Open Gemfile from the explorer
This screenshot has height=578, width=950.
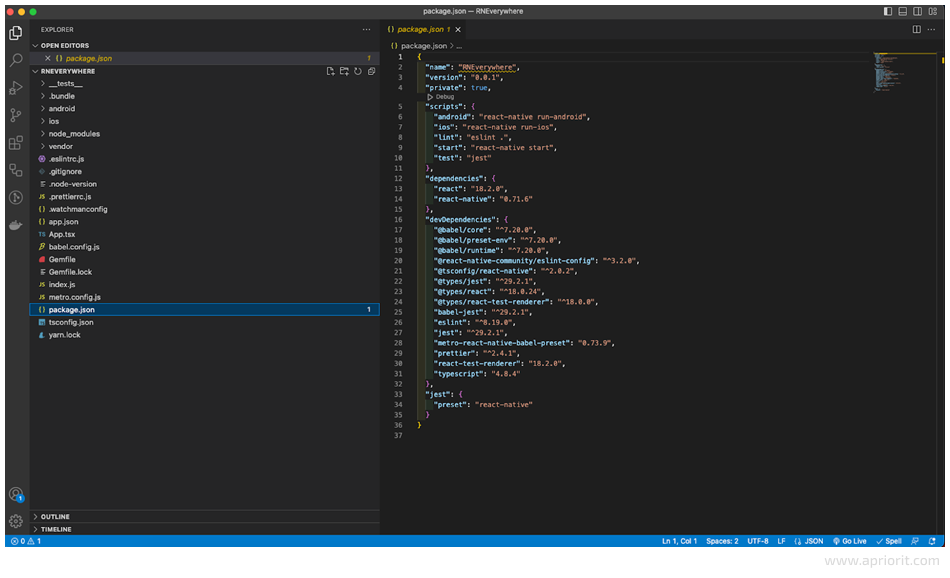tap(205, 259)
